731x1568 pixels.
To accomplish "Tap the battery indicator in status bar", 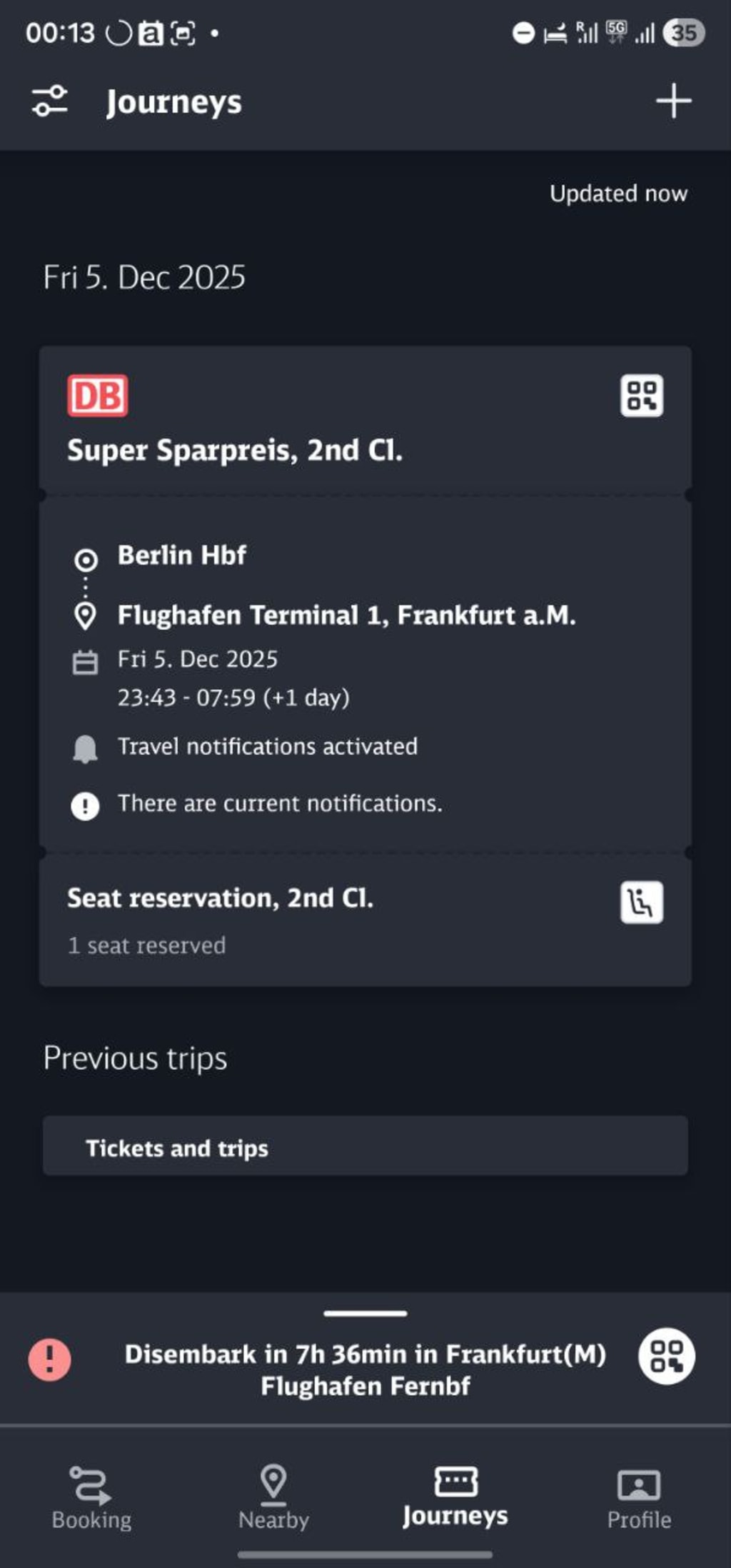I will click(x=683, y=33).
